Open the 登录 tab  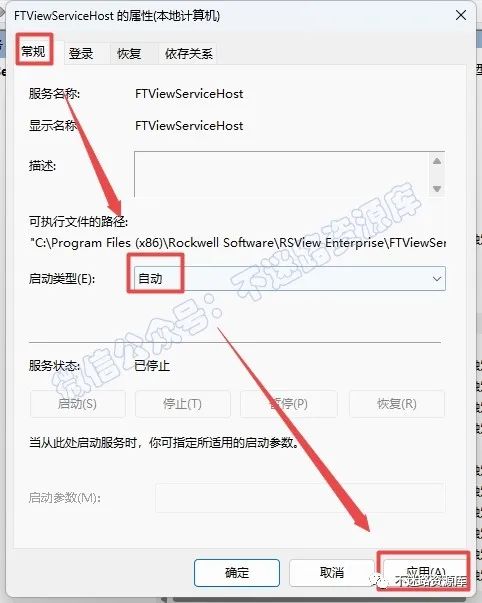[x=81, y=53]
